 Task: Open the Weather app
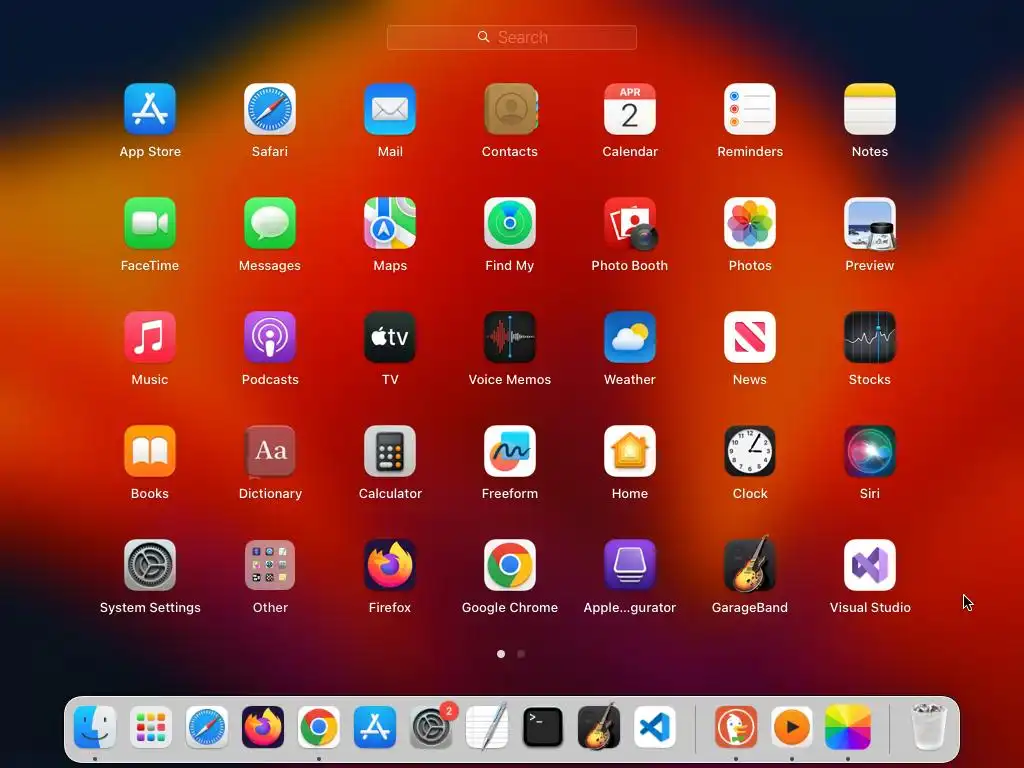[x=630, y=337]
